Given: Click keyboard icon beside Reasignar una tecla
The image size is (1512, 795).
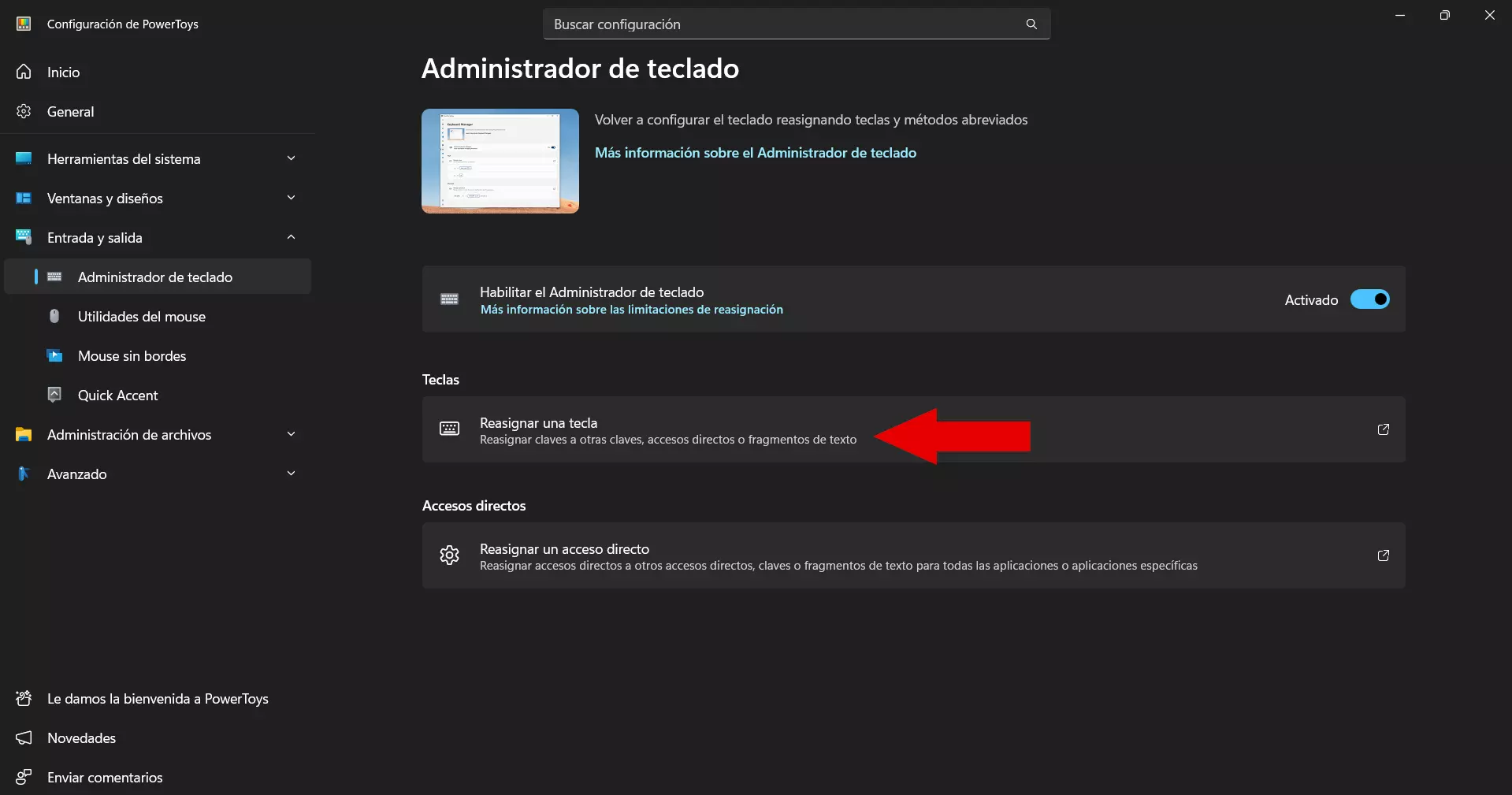Looking at the screenshot, I should (x=450, y=429).
